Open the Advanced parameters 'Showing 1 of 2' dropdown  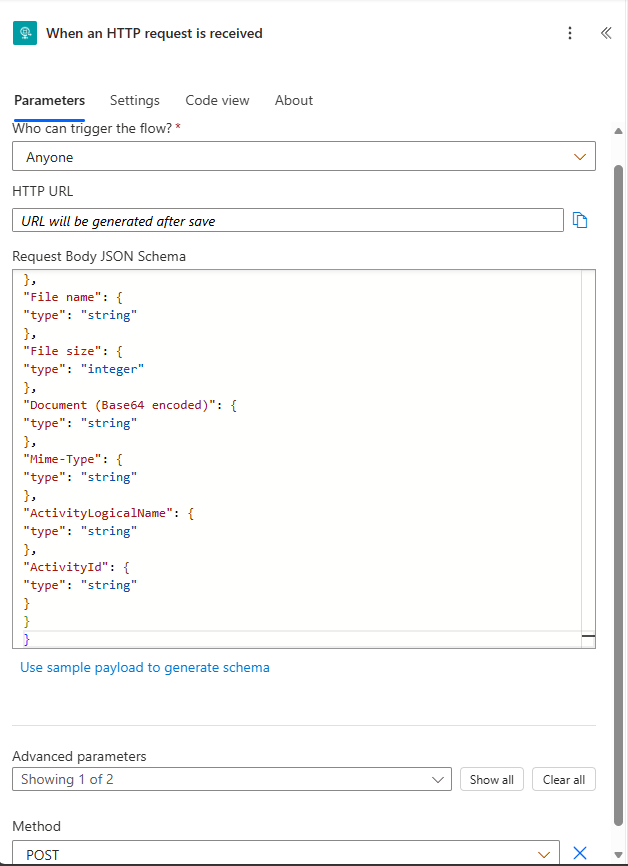(235, 779)
